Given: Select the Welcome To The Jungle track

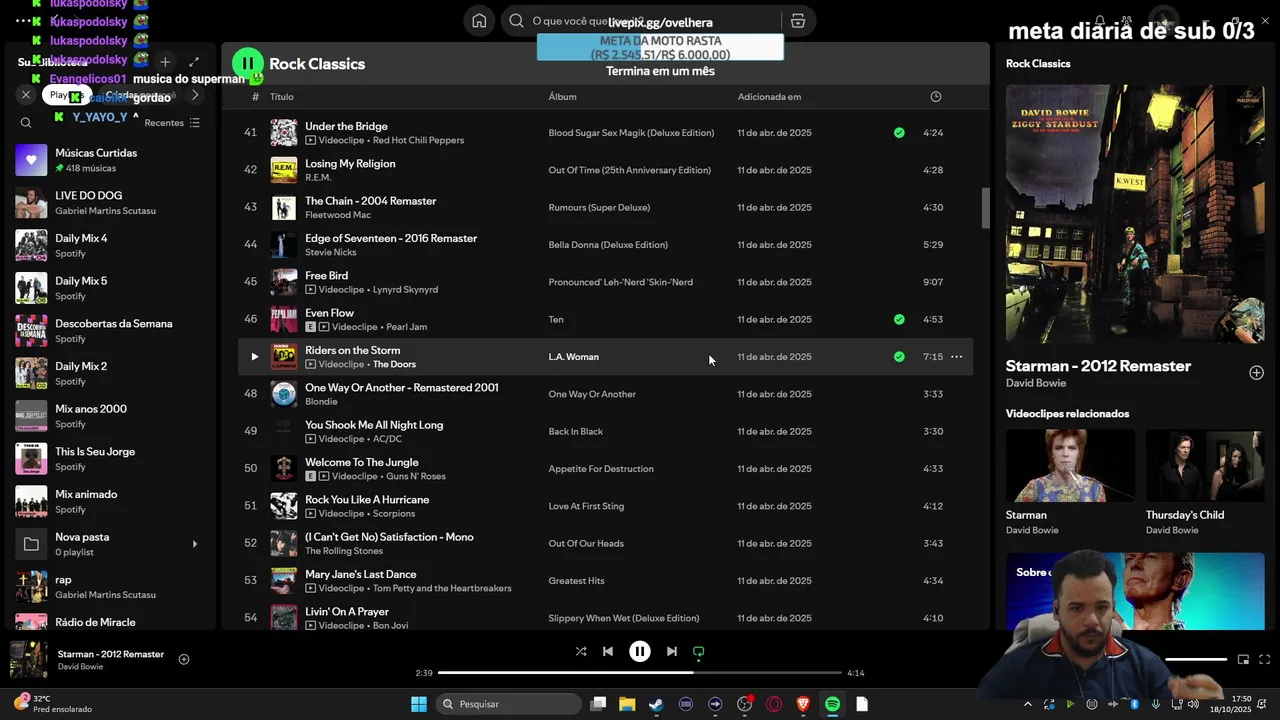Looking at the screenshot, I should (x=362, y=462).
